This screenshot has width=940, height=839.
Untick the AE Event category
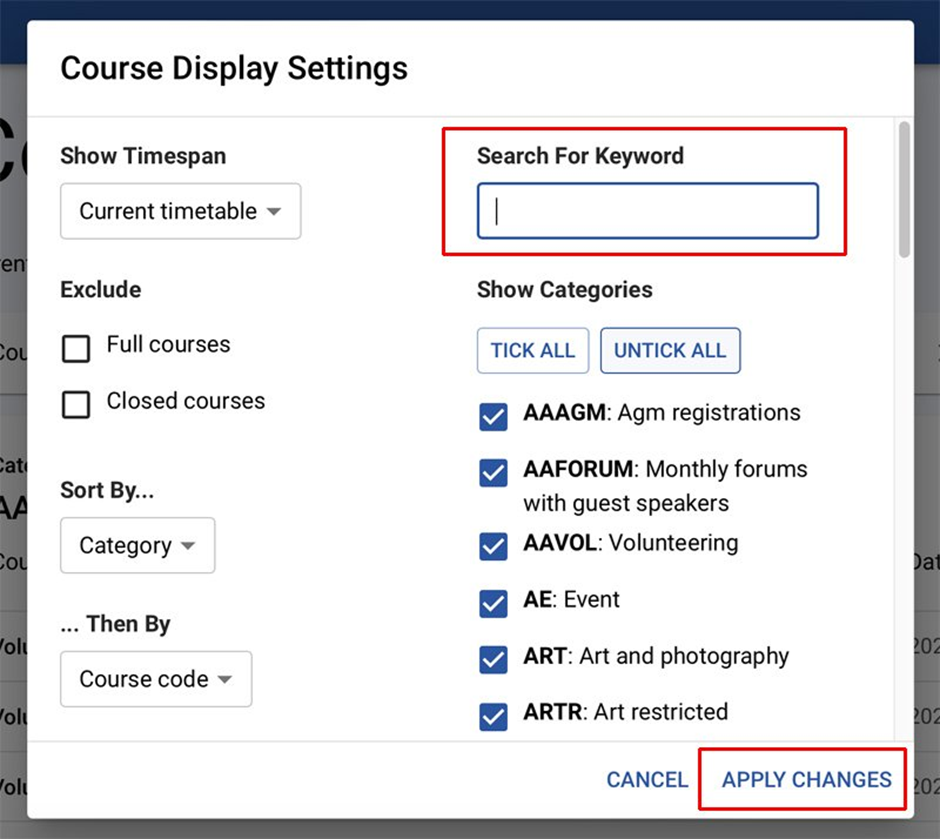click(493, 603)
